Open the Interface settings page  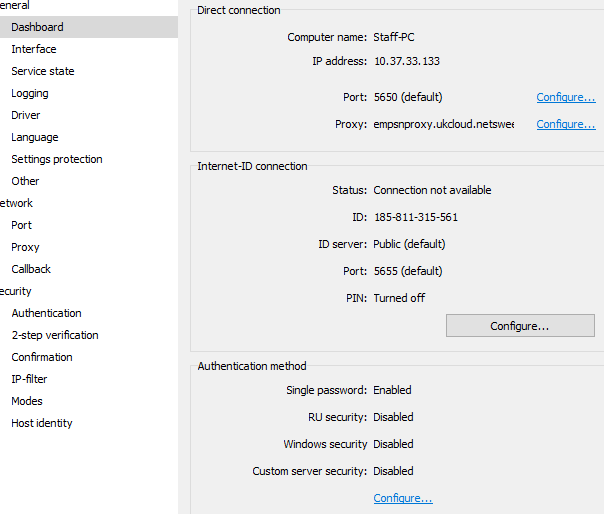(x=34, y=49)
